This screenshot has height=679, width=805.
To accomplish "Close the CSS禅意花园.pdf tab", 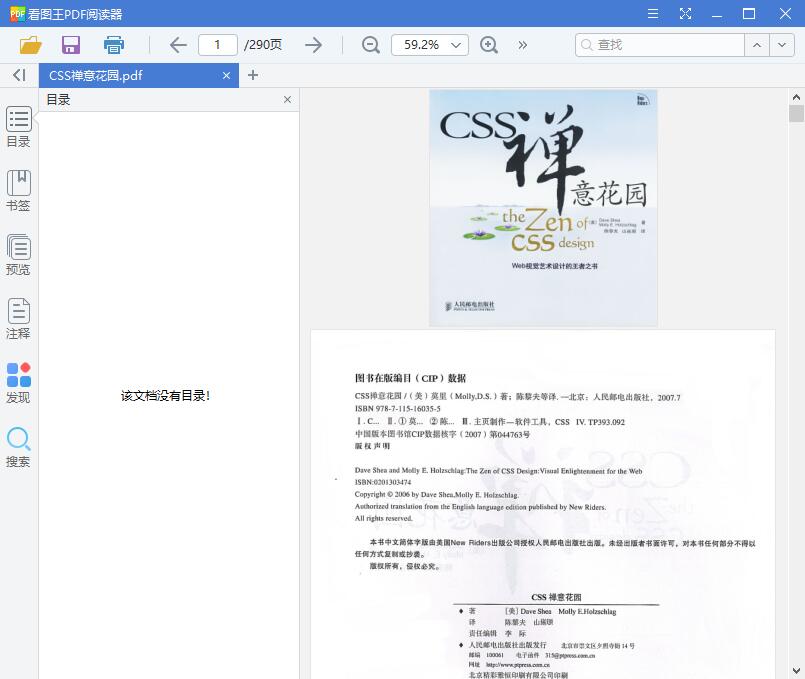I will pos(226,75).
